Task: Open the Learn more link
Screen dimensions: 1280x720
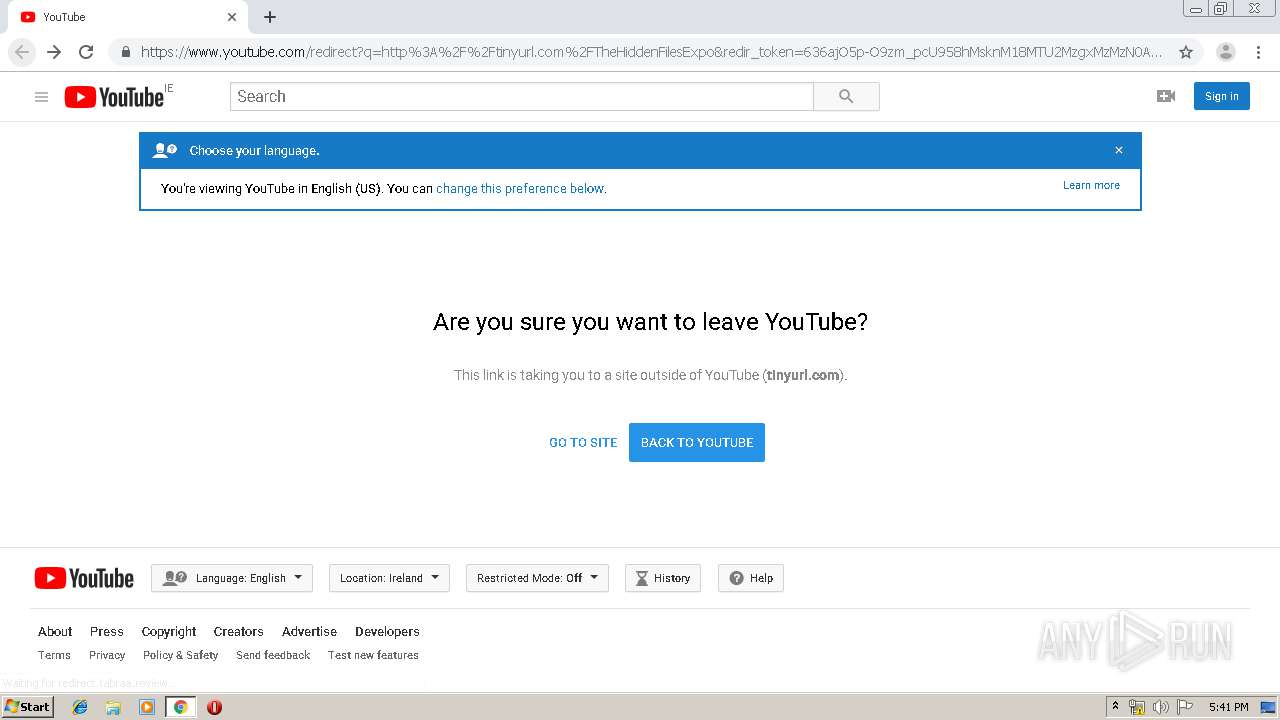Action: point(1091,185)
